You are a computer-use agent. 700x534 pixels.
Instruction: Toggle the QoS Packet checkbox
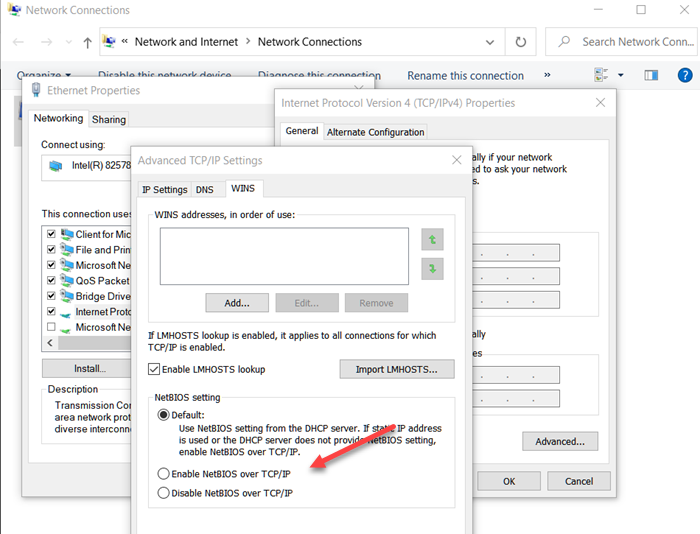tap(51, 280)
